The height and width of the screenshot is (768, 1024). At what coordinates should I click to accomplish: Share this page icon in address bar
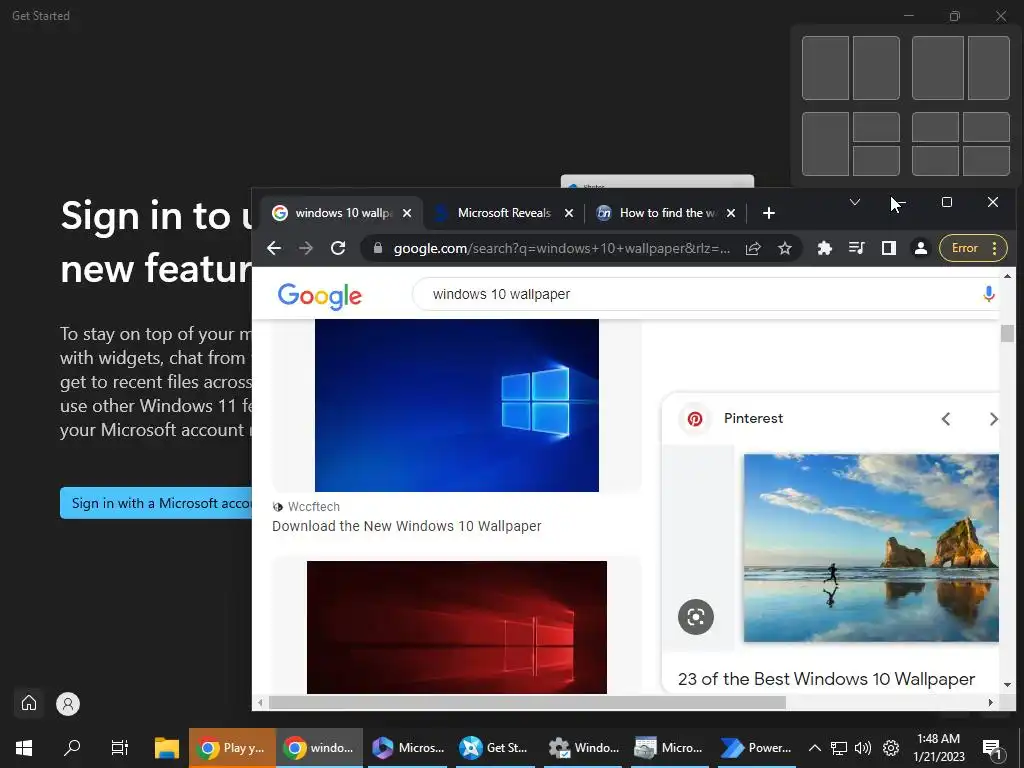click(753, 248)
